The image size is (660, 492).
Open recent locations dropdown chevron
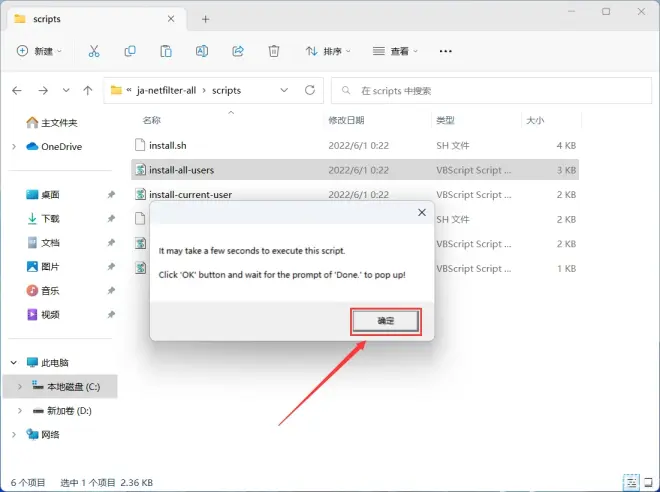[66, 90]
